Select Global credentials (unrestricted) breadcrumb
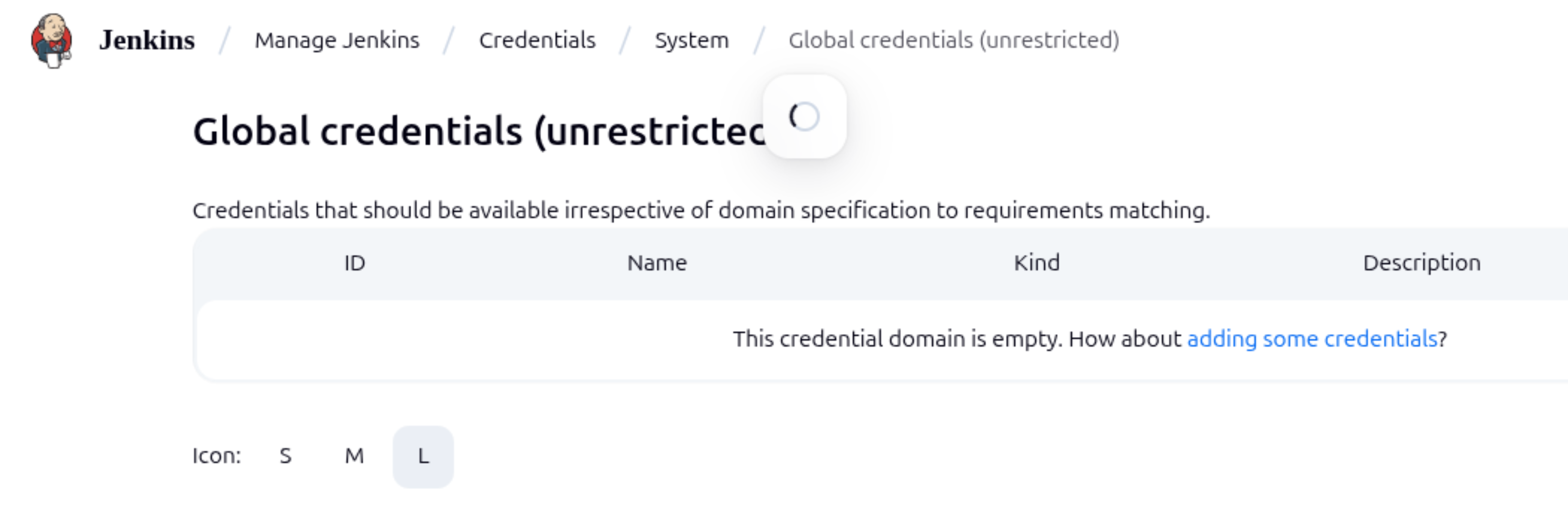 tap(954, 40)
